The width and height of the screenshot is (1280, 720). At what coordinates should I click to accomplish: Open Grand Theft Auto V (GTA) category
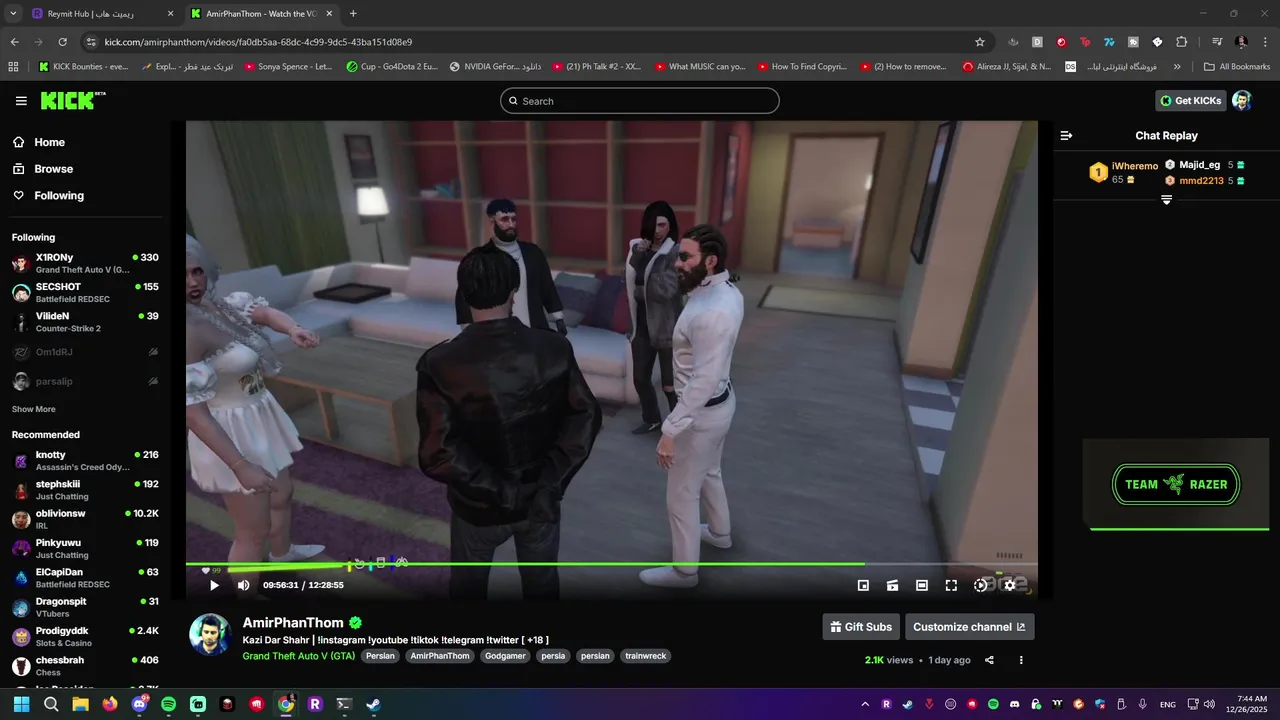299,656
